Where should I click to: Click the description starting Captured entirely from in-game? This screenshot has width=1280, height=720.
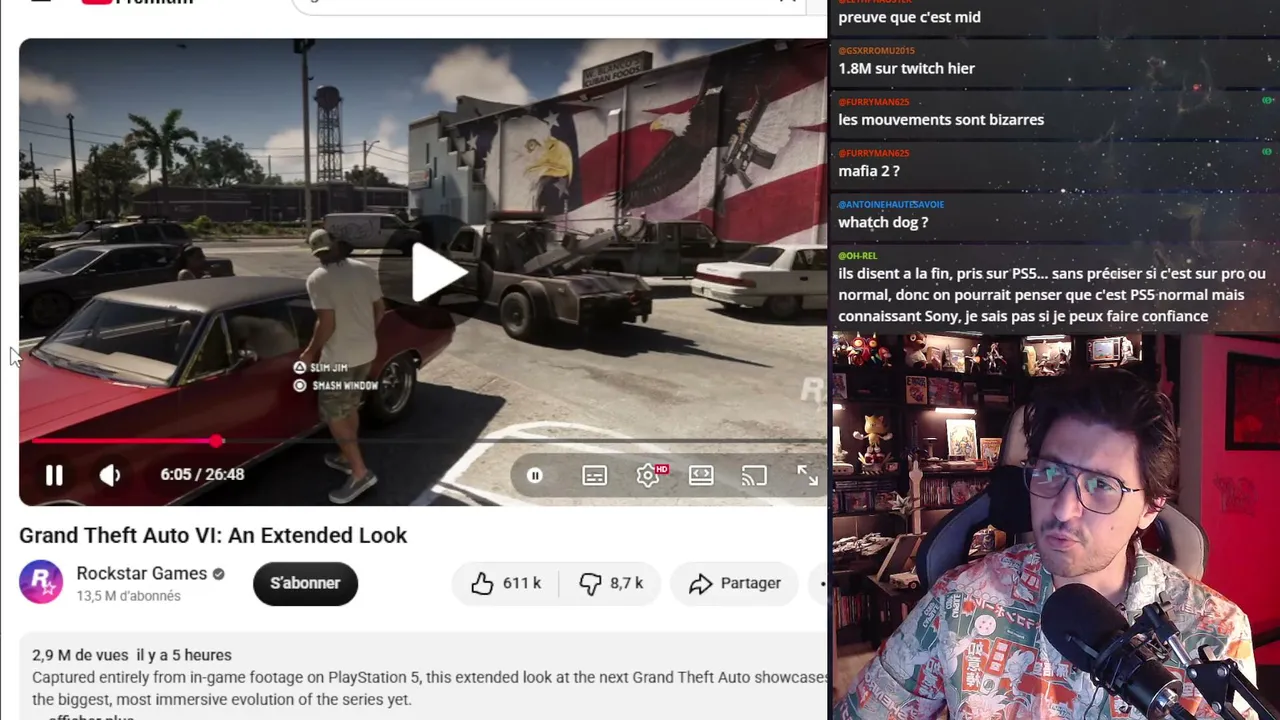click(430, 688)
